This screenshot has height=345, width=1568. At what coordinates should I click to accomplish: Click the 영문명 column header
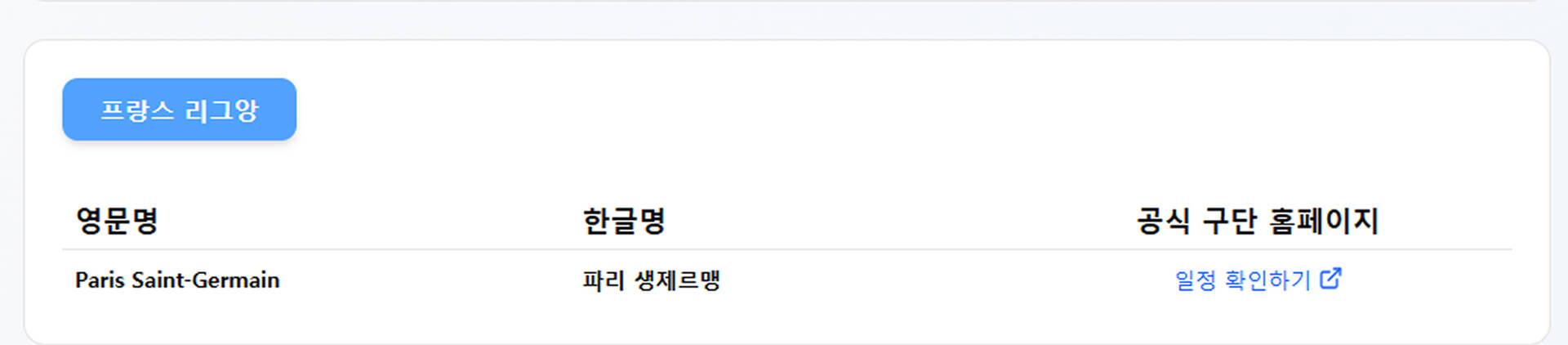pos(117,221)
